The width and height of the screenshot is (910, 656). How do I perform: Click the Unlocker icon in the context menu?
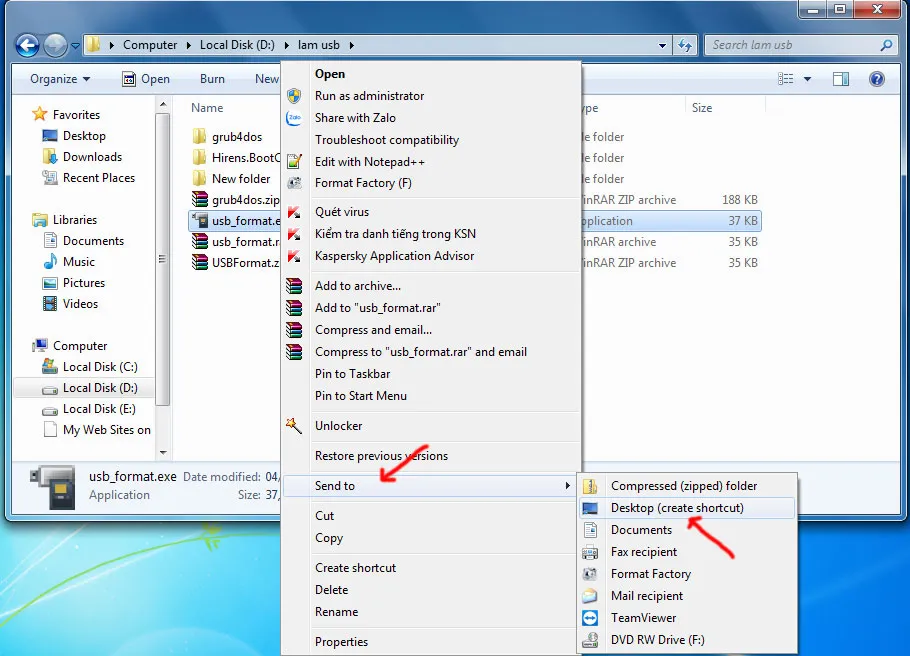294,426
